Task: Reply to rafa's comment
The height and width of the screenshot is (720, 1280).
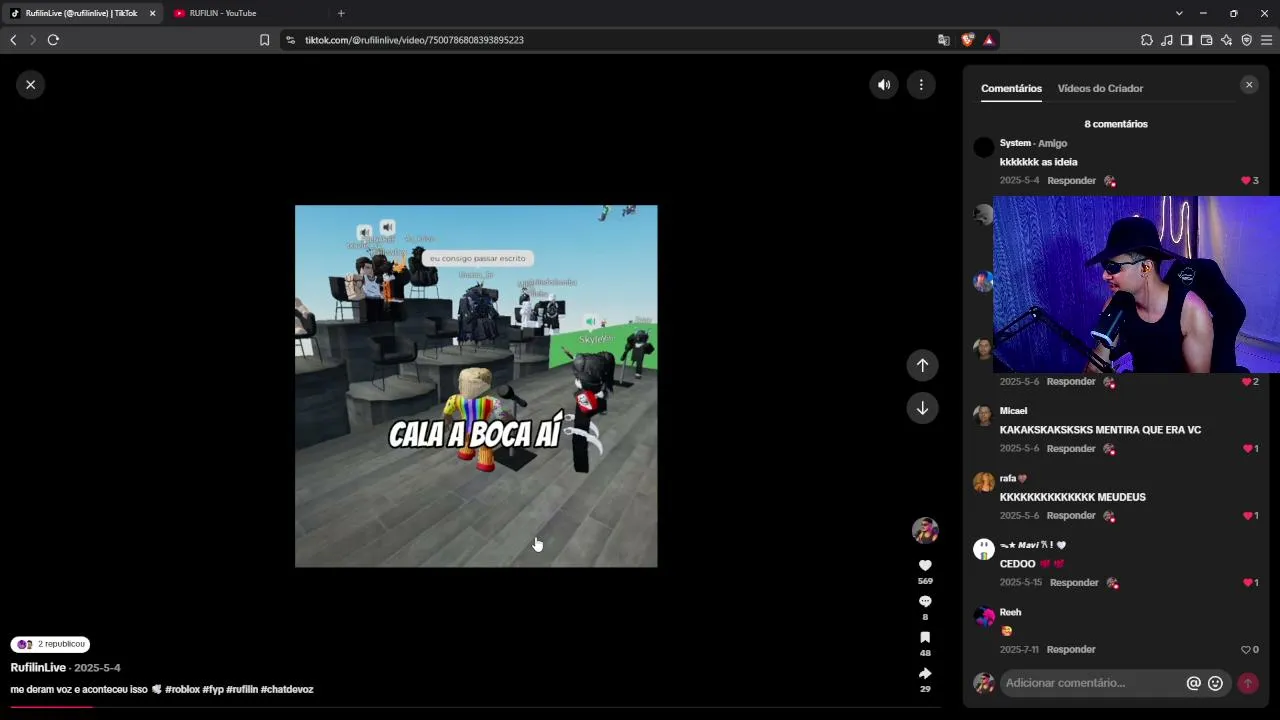Action: pos(1071,516)
